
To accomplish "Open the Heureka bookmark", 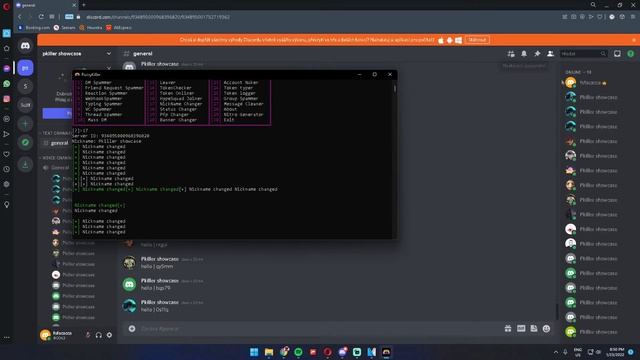I will pos(91,28).
